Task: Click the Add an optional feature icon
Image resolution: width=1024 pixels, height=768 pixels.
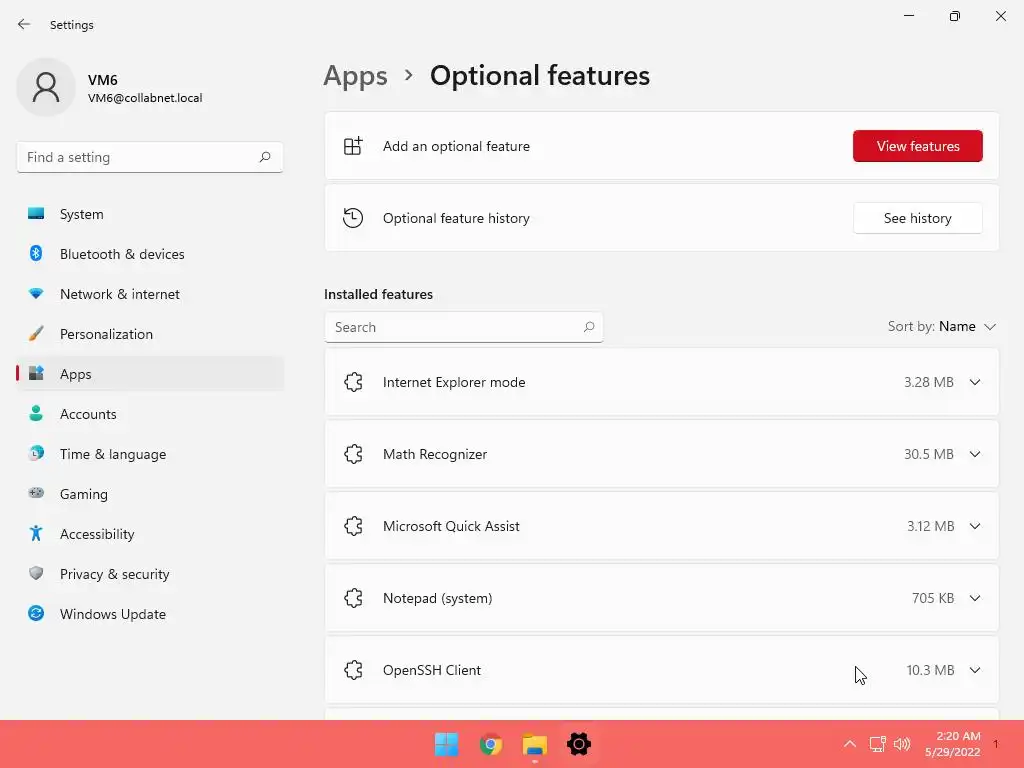Action: (353, 146)
